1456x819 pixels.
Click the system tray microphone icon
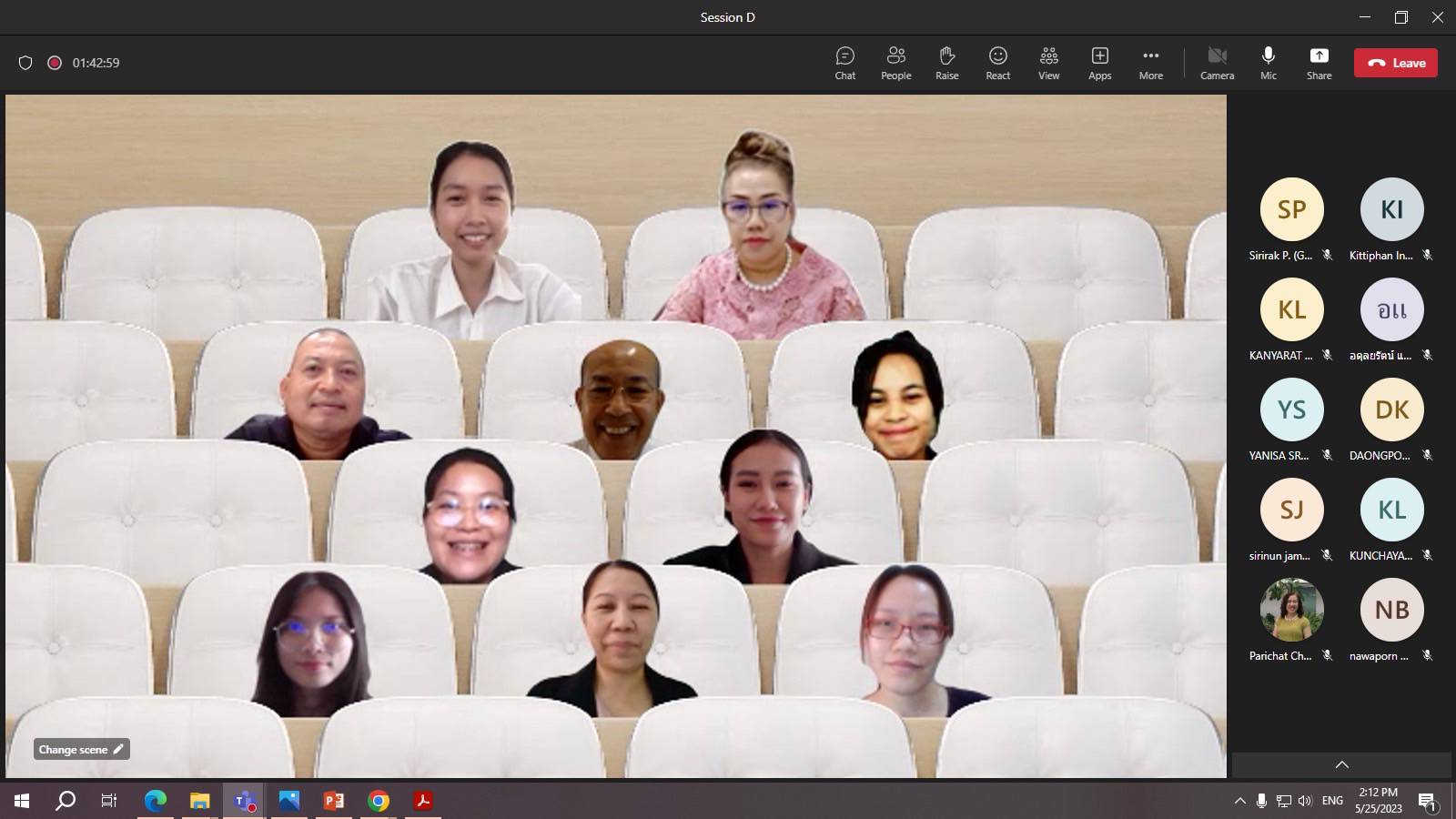click(x=1261, y=801)
